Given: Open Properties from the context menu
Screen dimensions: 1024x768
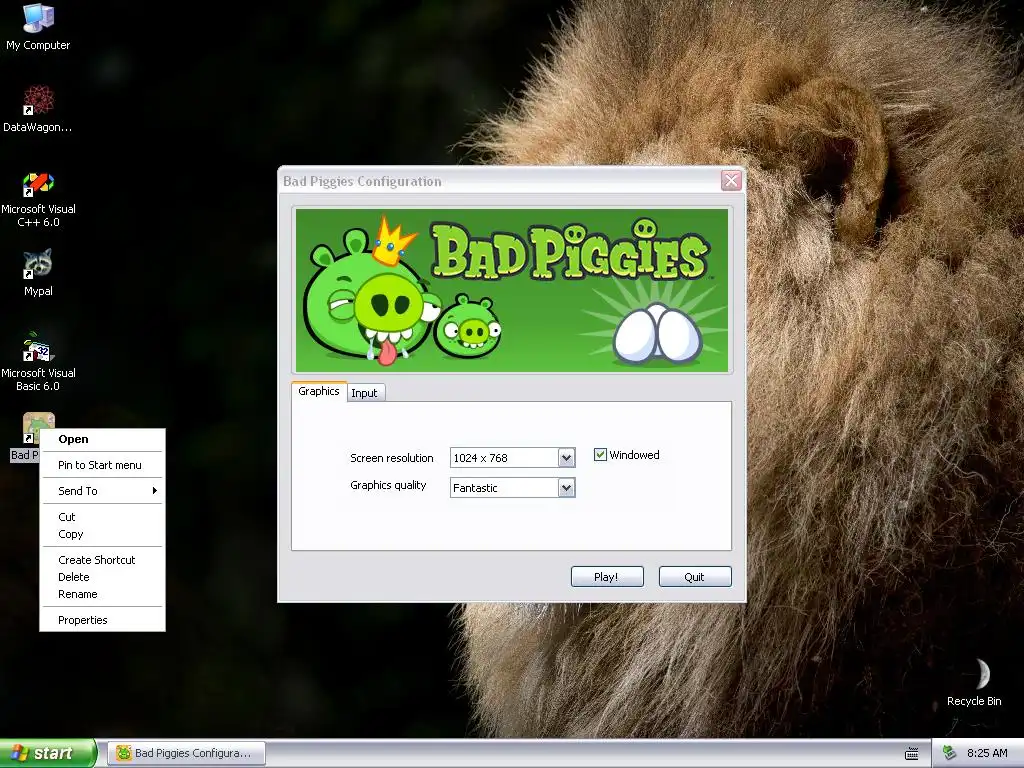Looking at the screenshot, I should click(103, 620).
